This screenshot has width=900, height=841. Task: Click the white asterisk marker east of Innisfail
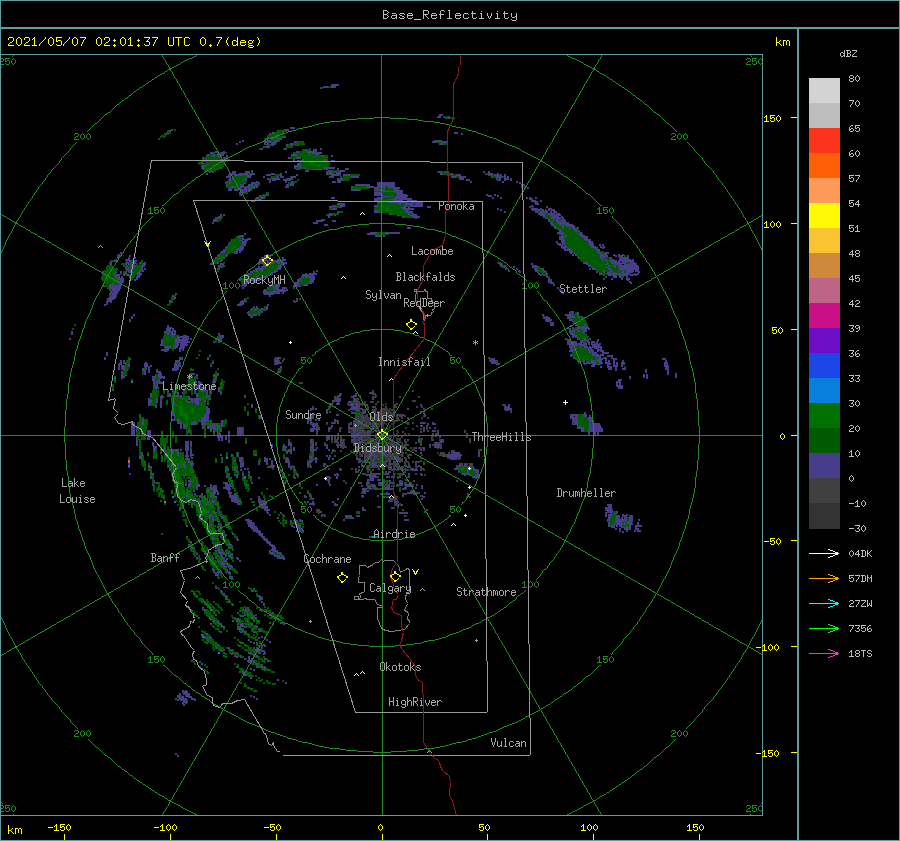(475, 343)
